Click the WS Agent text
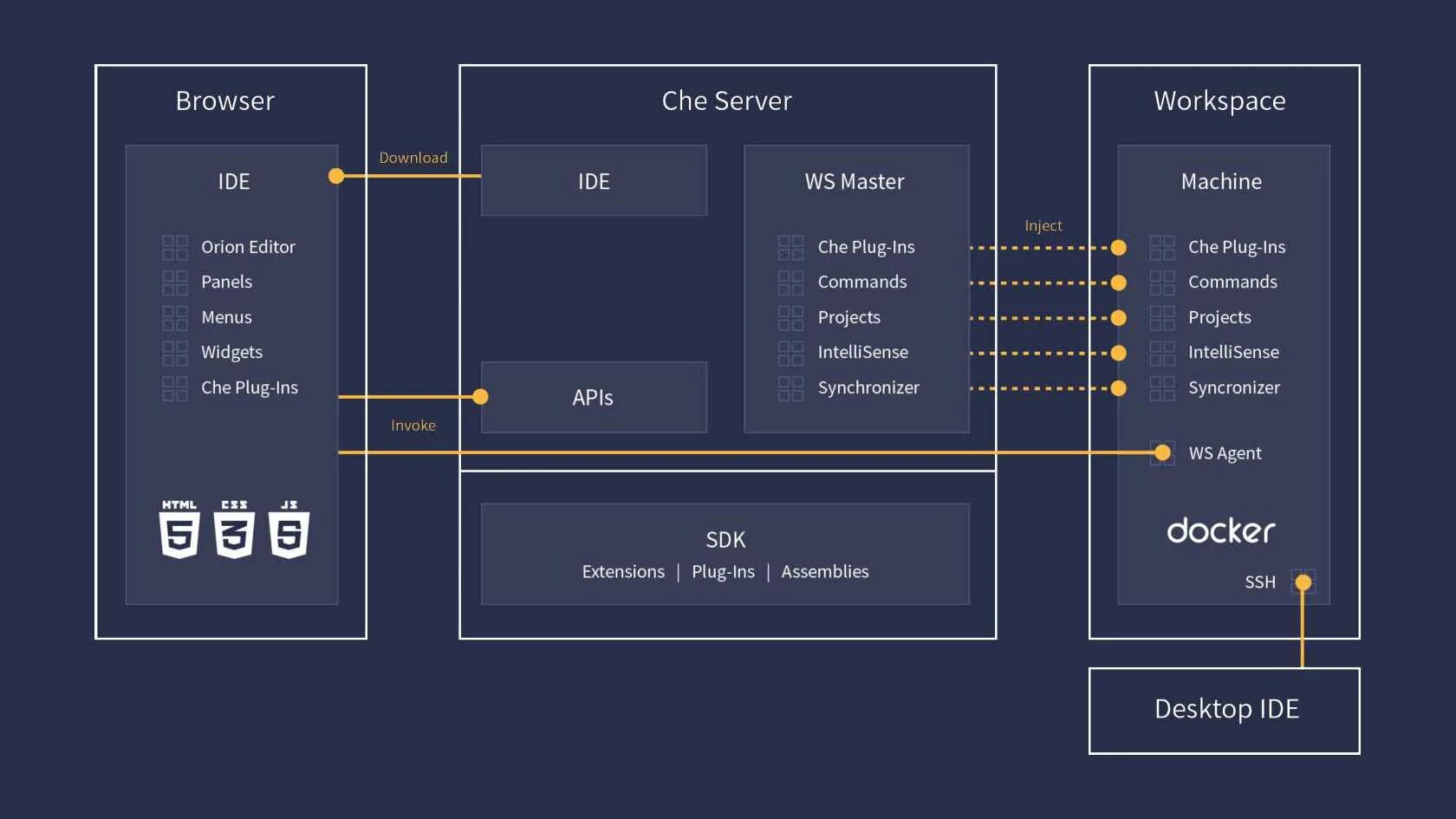Screen dimensions: 1456x819 point(1225,453)
